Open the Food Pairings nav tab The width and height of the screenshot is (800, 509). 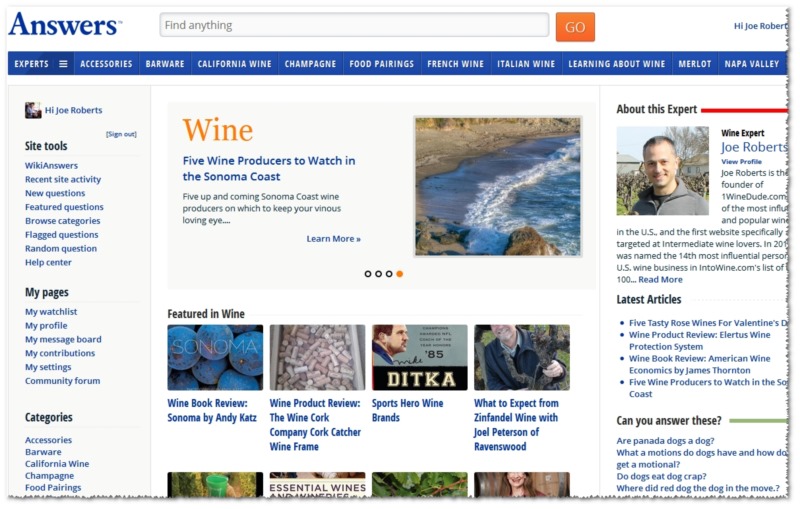coord(382,64)
